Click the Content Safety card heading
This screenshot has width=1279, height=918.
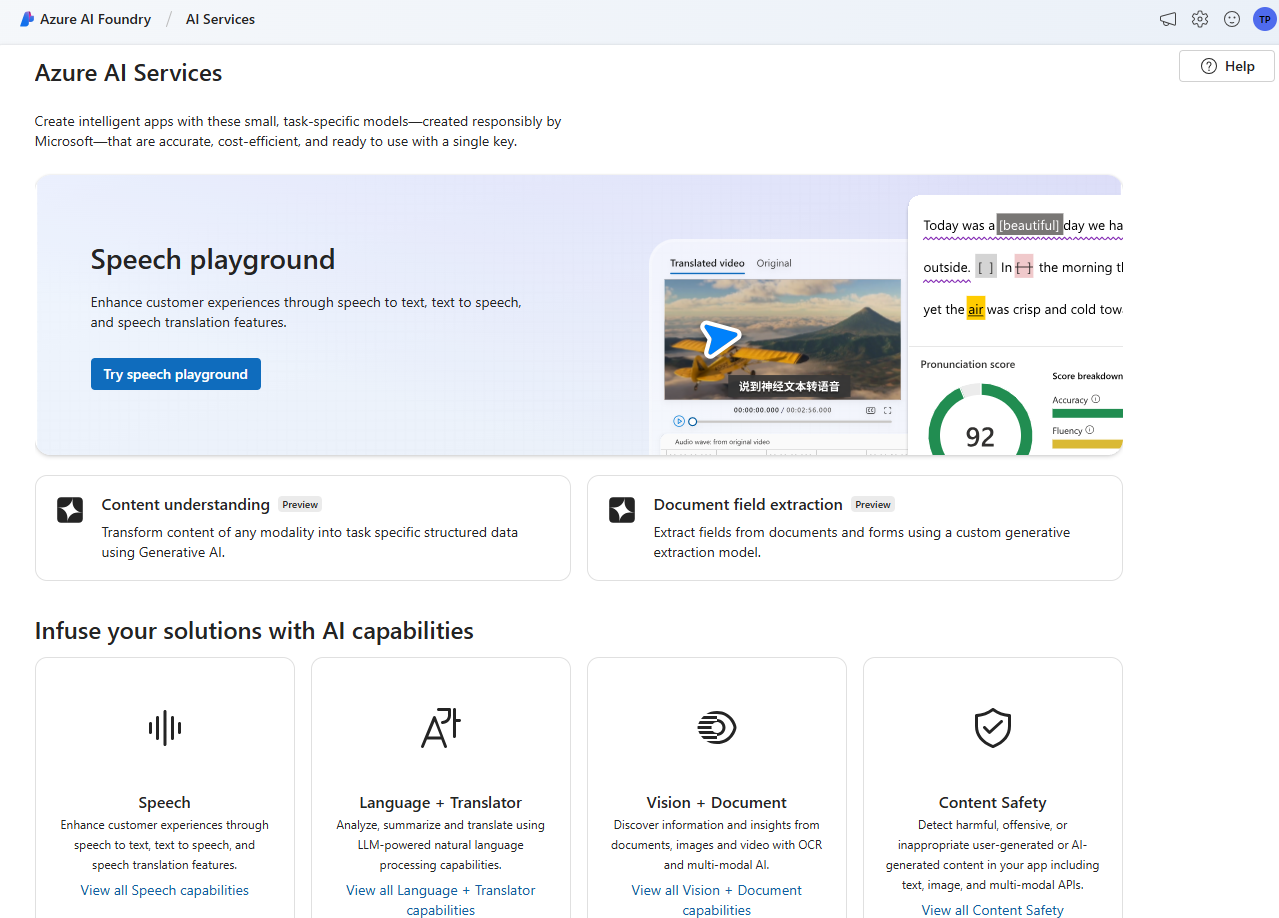point(993,802)
